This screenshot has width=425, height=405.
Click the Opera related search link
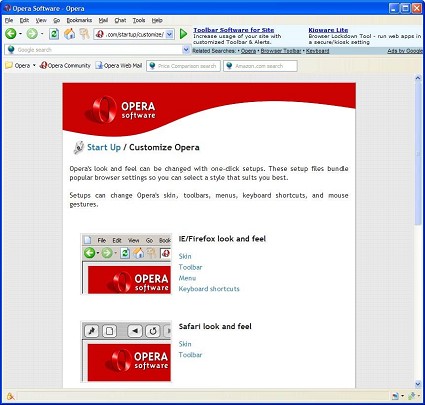[248, 51]
